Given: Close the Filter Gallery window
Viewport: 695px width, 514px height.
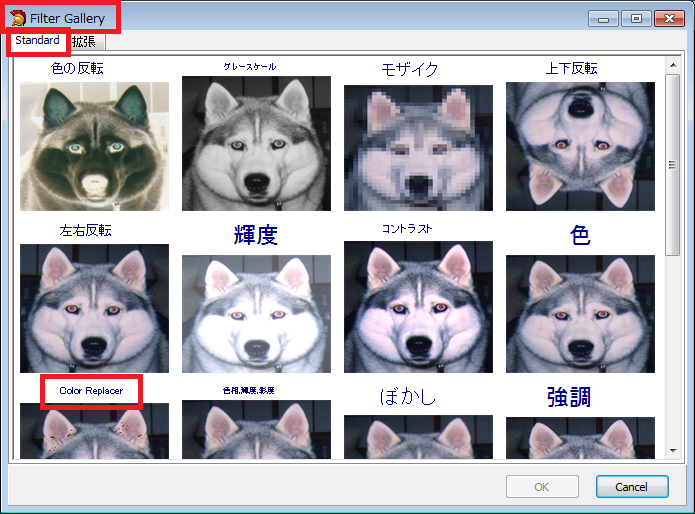Looking at the screenshot, I should pos(669,19).
